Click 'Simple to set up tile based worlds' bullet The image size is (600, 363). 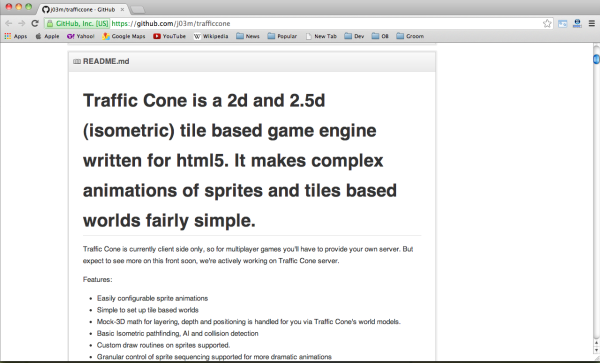tap(148, 310)
